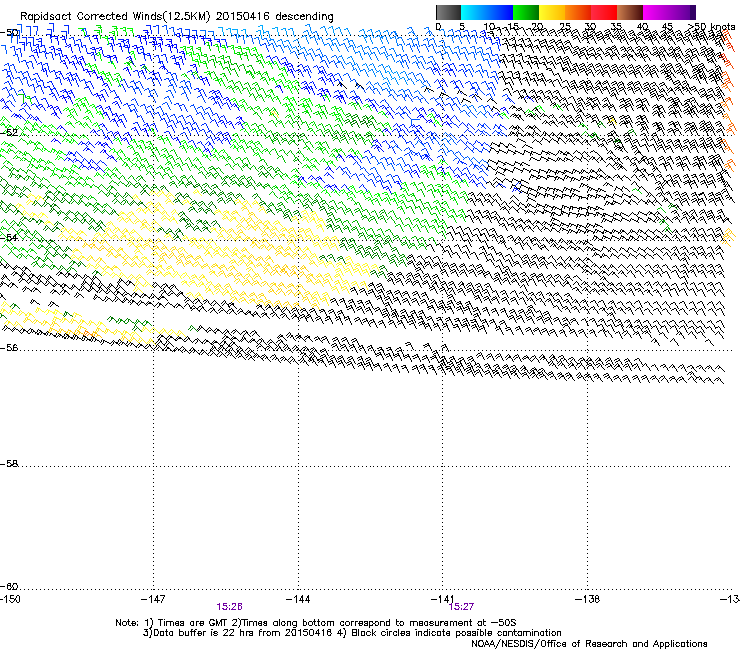Click the 'Times are GMT' note line
This screenshot has height=650, width=740.
315,623
